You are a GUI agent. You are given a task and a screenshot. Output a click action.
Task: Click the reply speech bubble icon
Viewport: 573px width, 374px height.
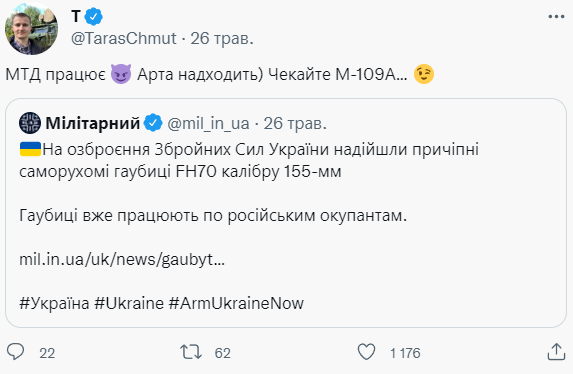[16, 352]
